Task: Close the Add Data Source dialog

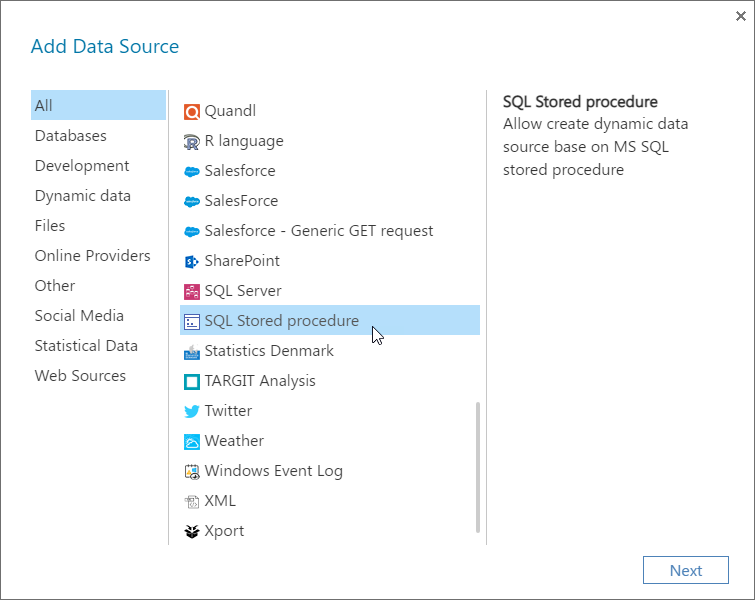Action: pyautogui.click(x=741, y=16)
